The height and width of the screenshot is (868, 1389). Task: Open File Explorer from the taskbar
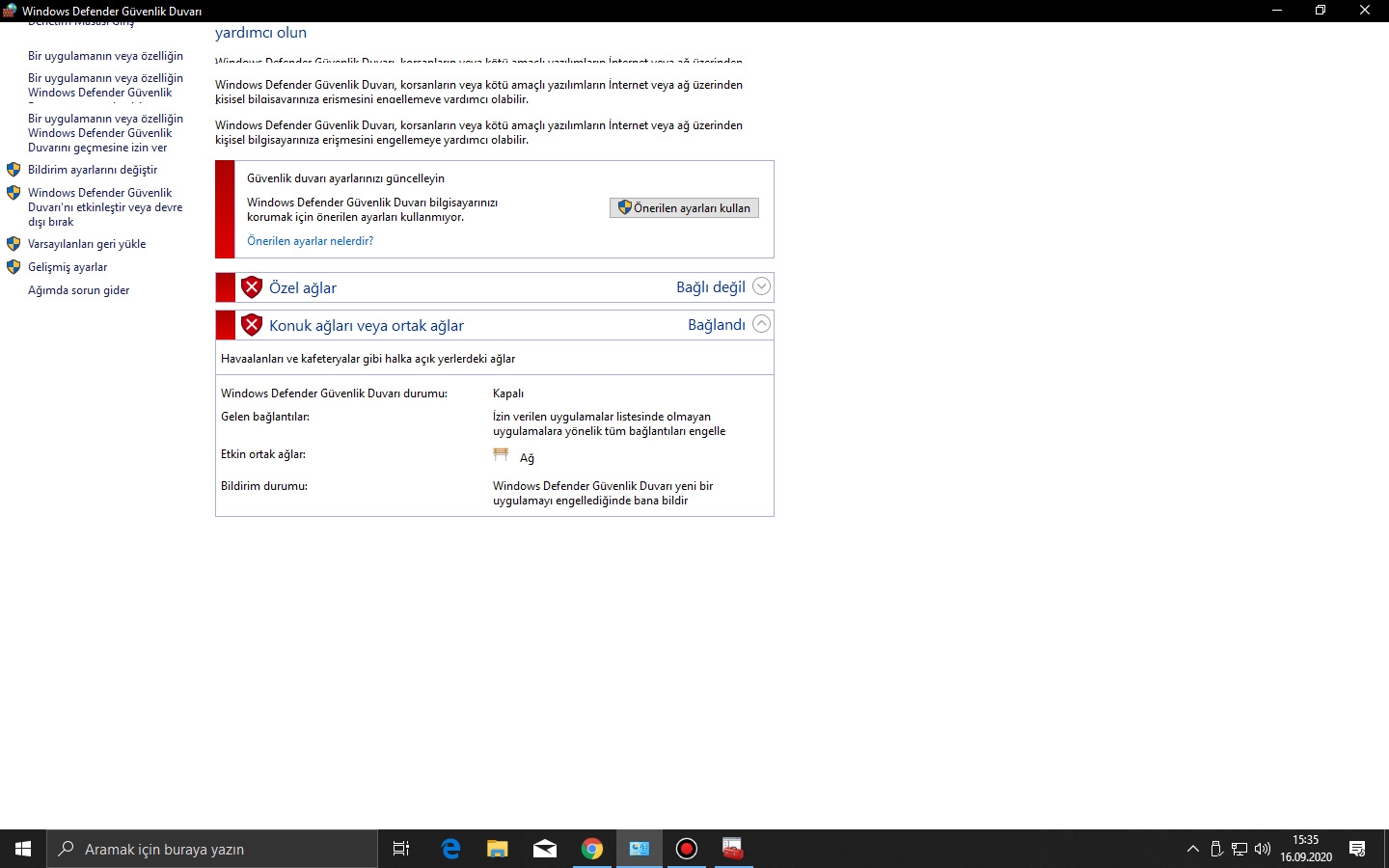point(498,849)
